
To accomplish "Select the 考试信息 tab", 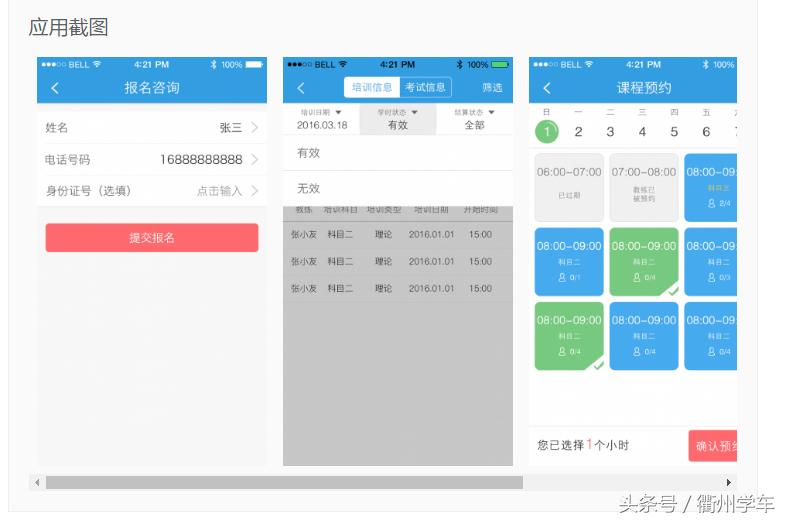I will tap(425, 87).
